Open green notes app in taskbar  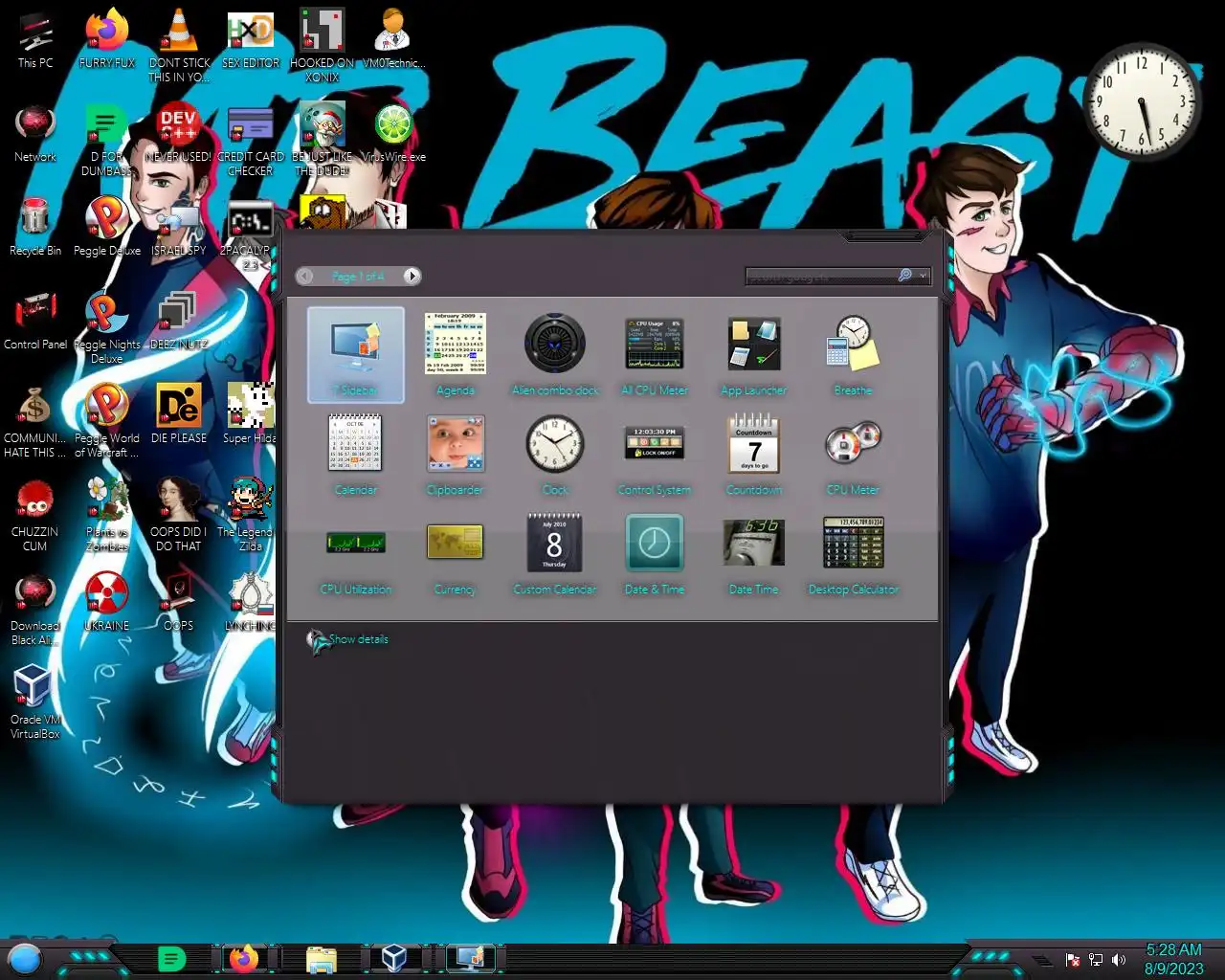171,958
